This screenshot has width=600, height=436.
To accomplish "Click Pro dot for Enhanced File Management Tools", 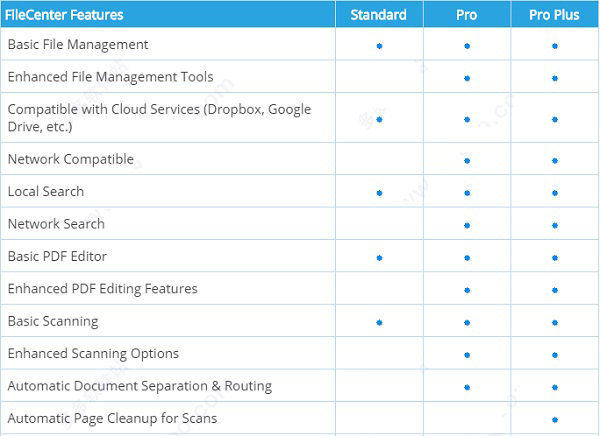I will (467, 78).
